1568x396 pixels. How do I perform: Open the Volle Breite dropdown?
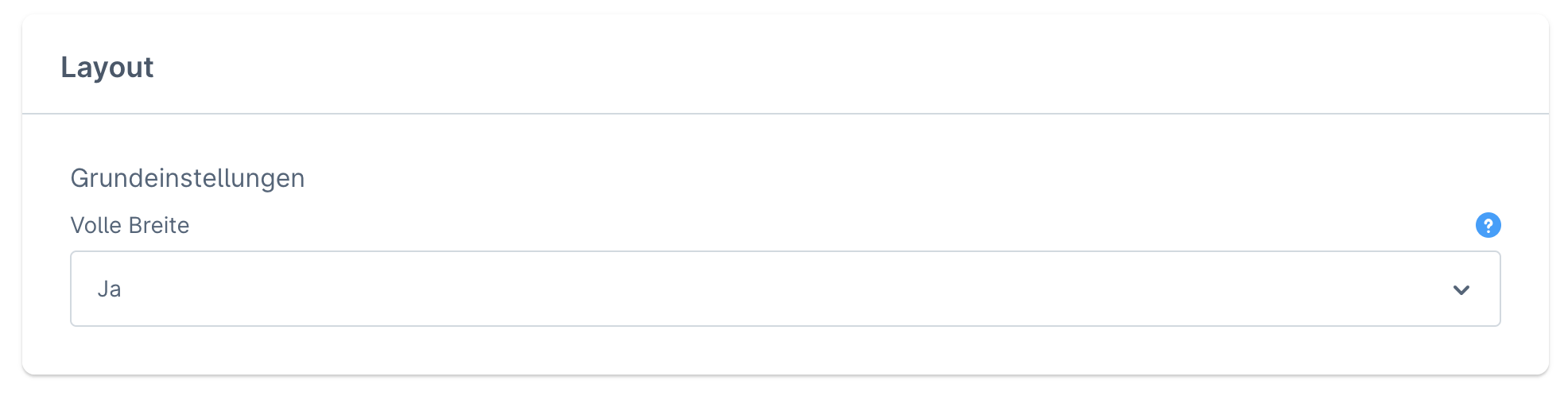(x=785, y=289)
